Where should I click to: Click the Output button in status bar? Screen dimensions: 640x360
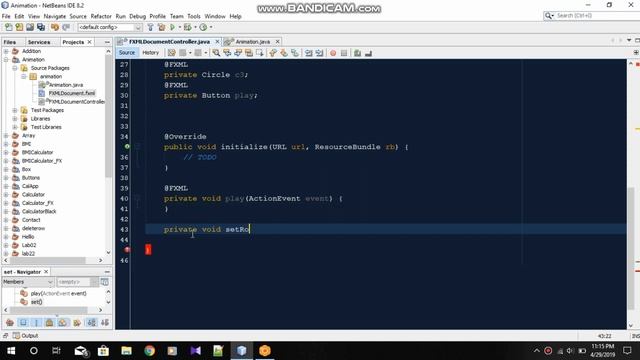[x=25, y=336]
